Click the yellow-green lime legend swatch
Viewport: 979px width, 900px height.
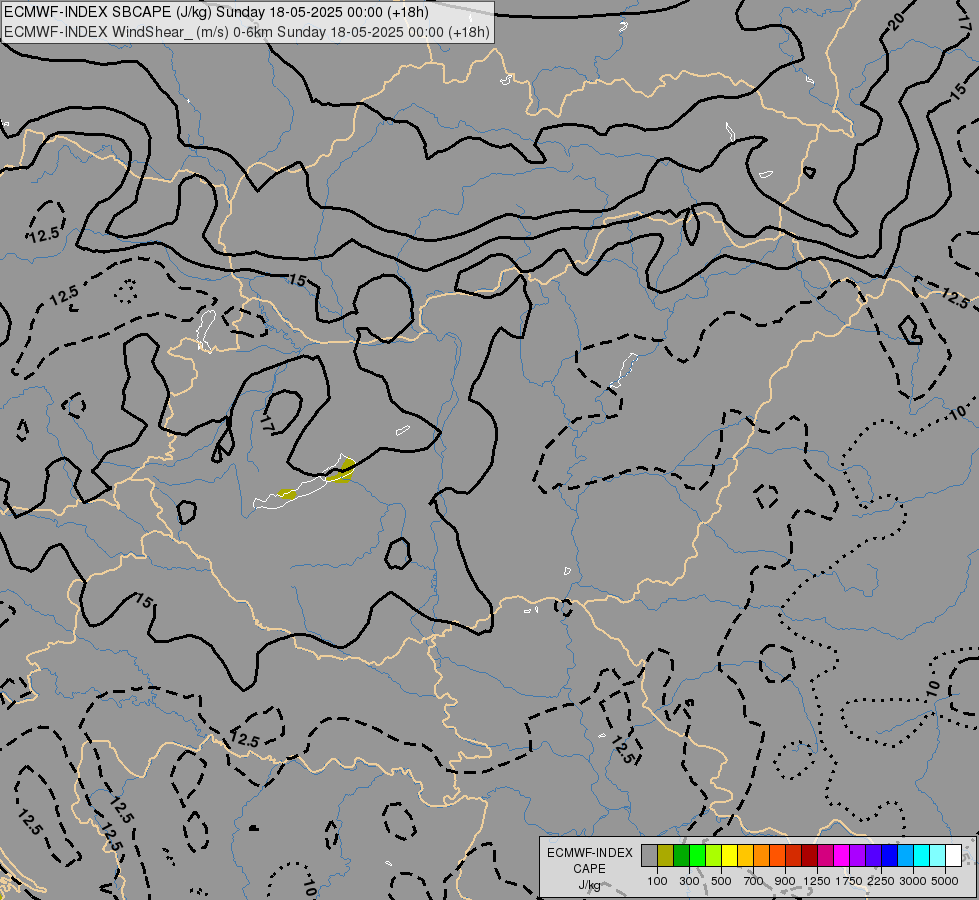[713, 855]
